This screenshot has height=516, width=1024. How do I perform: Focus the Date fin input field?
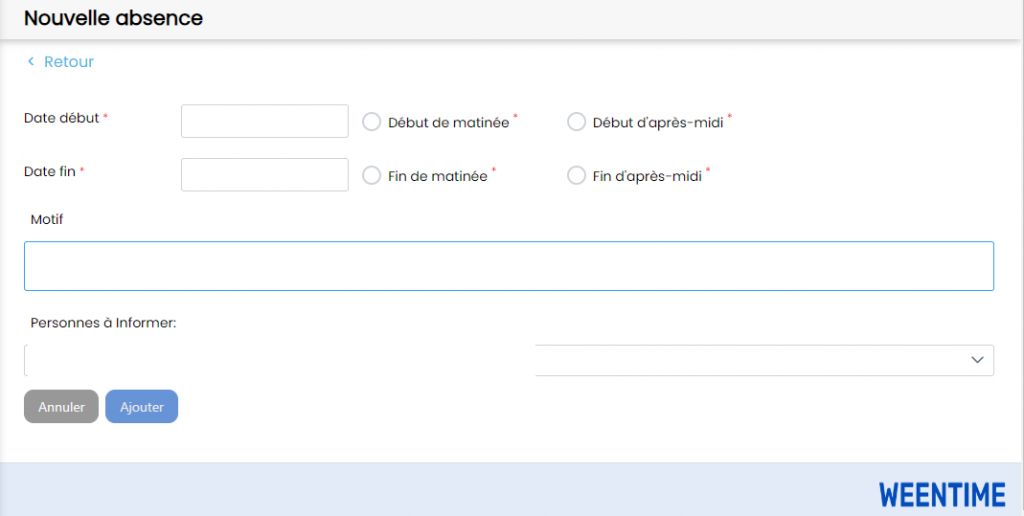(264, 174)
